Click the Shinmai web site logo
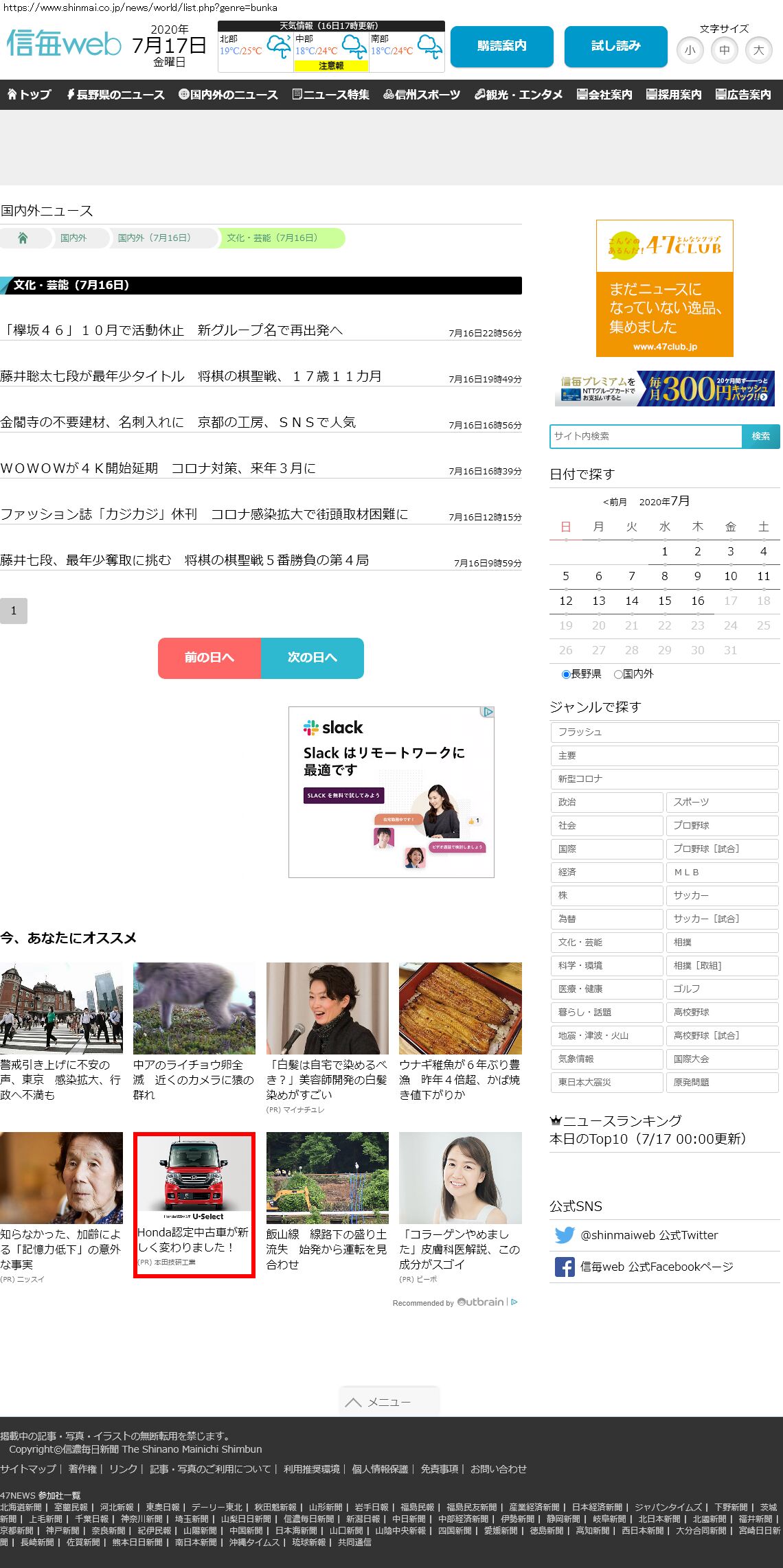This screenshot has height=1568, width=783. pyautogui.click(x=64, y=44)
